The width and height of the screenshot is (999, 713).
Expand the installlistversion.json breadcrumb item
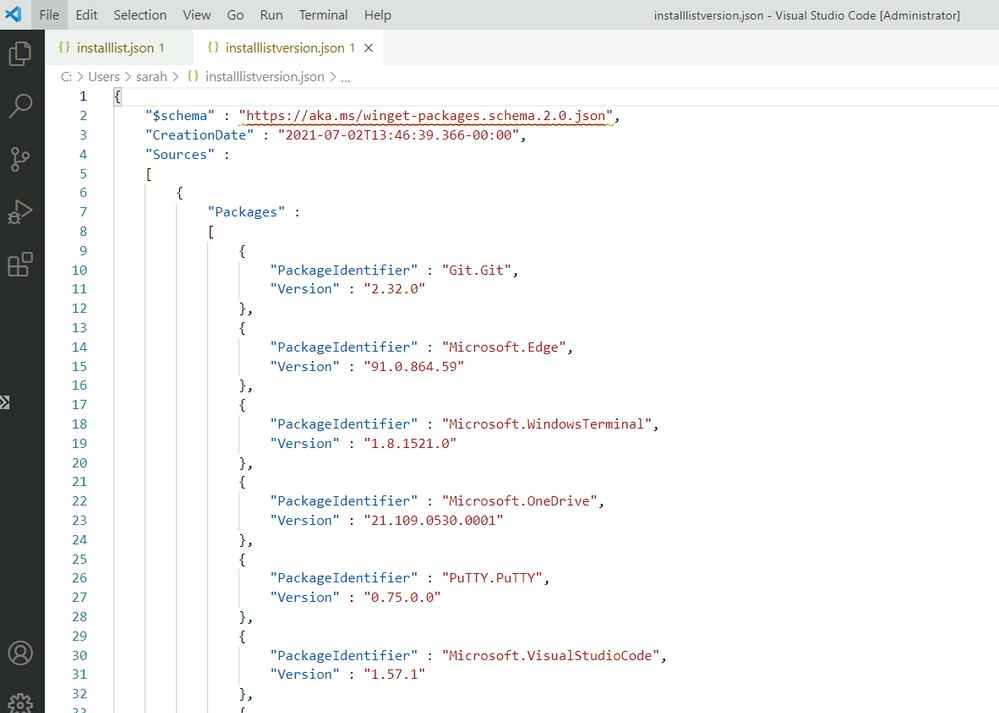click(264, 77)
